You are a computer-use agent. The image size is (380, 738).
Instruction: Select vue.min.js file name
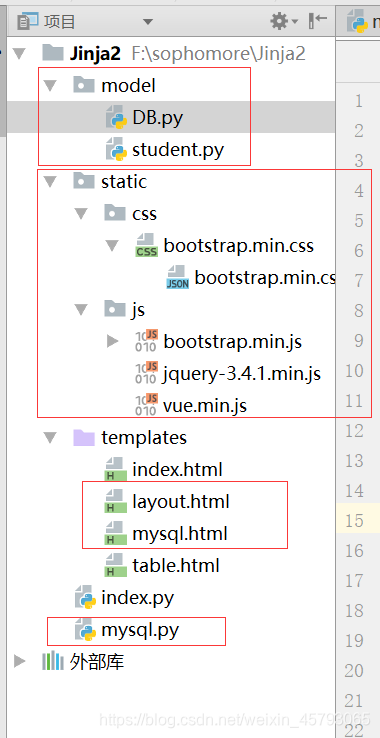pos(205,406)
